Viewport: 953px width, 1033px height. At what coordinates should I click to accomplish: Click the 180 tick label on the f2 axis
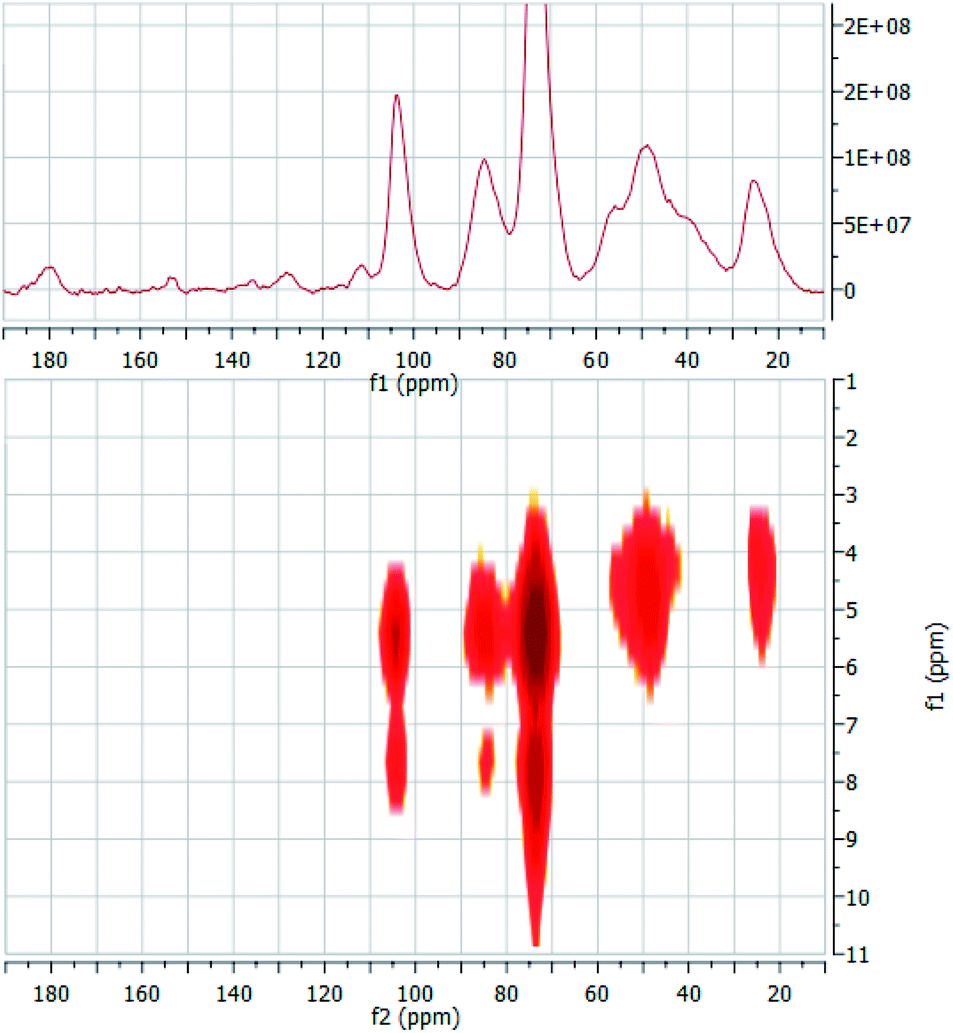[x=51, y=993]
